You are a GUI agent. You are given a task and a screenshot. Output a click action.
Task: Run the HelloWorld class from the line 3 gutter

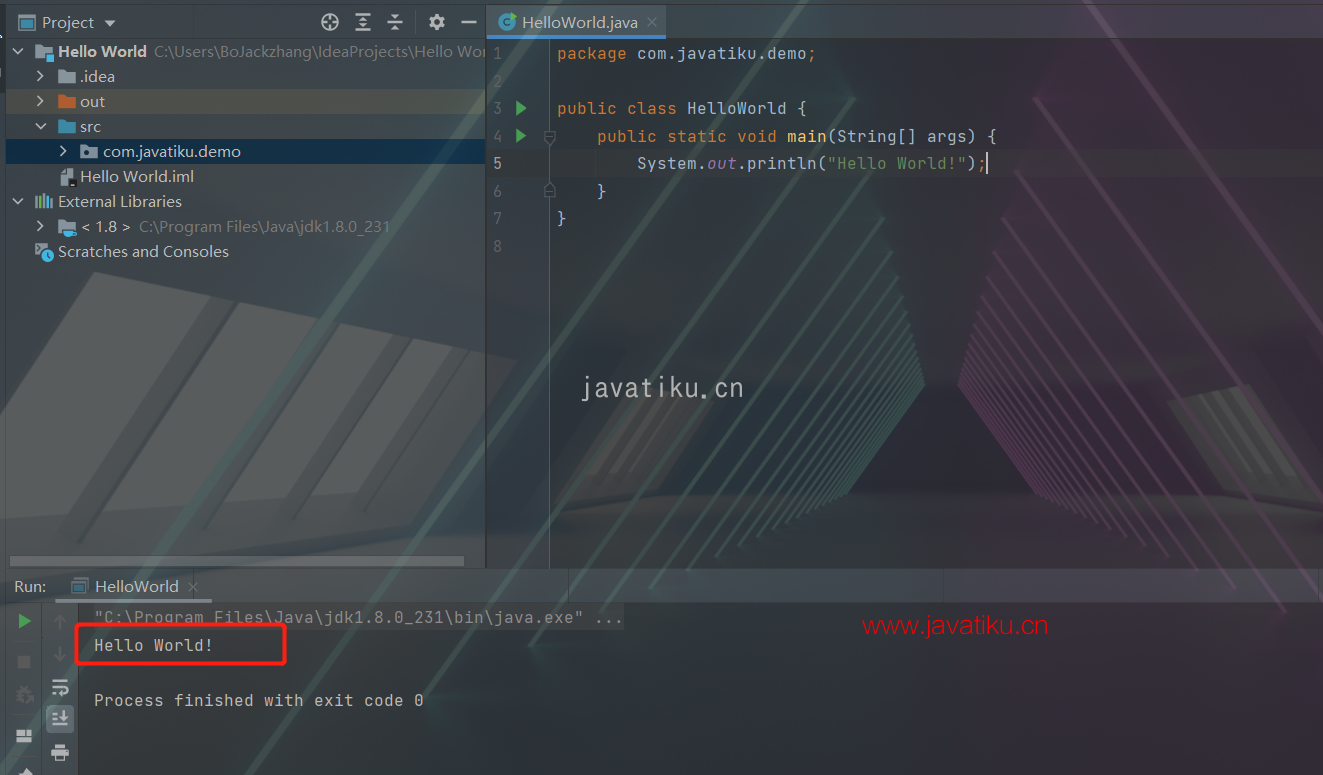tap(521, 108)
